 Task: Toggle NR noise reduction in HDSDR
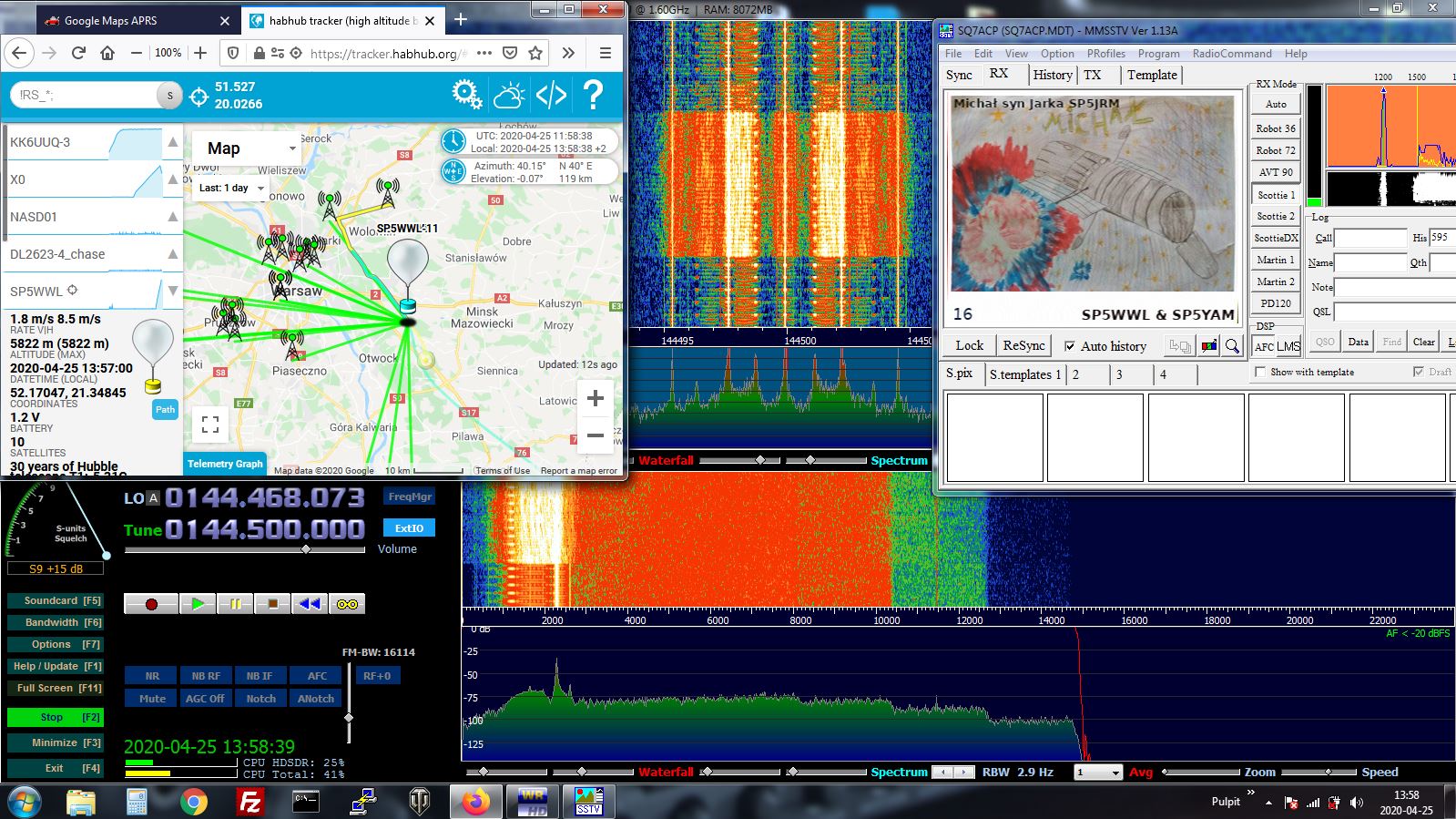pyautogui.click(x=152, y=676)
